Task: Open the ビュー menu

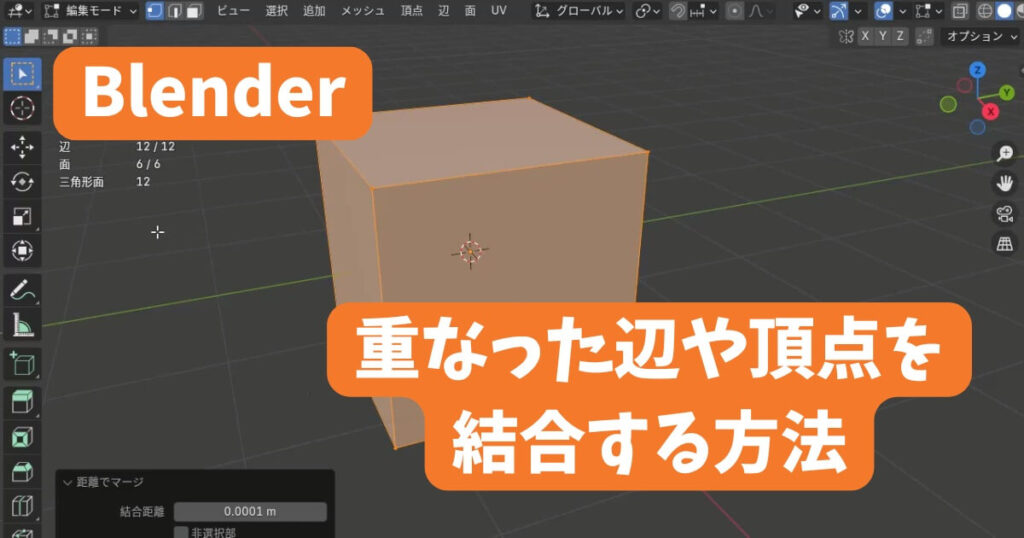Action: (233, 10)
